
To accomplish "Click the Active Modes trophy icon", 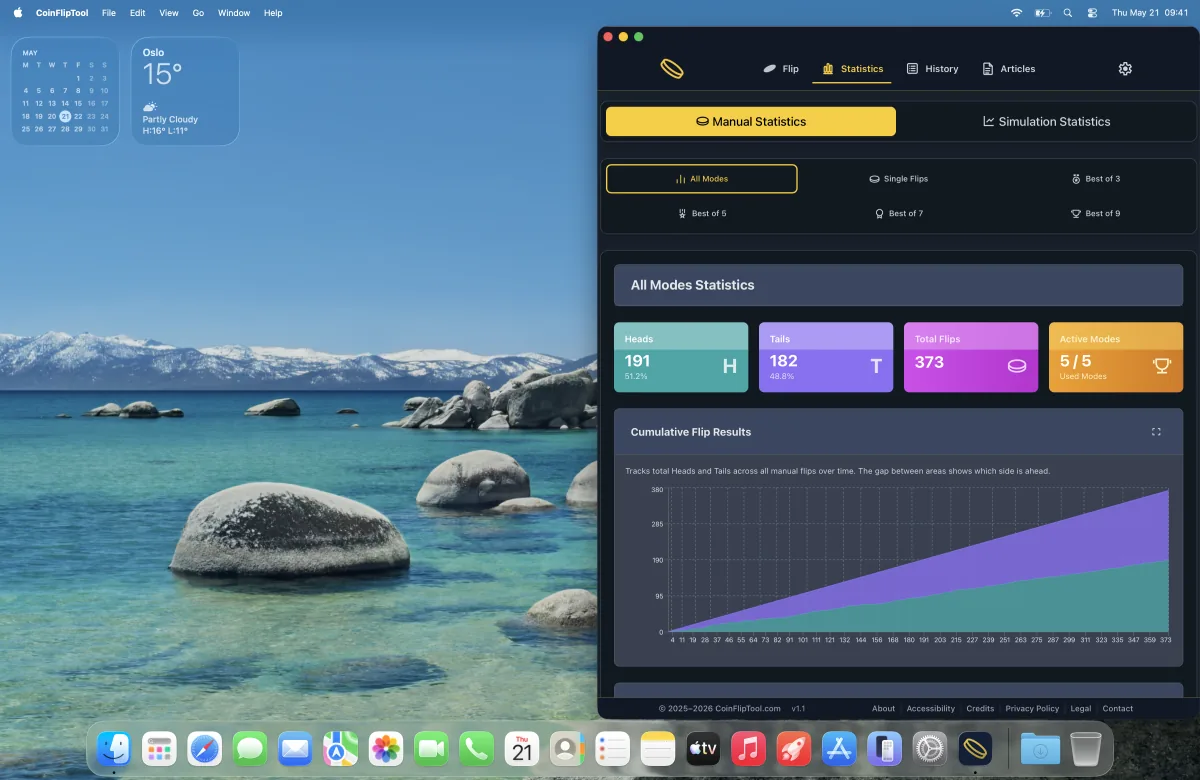I will pos(1161,366).
